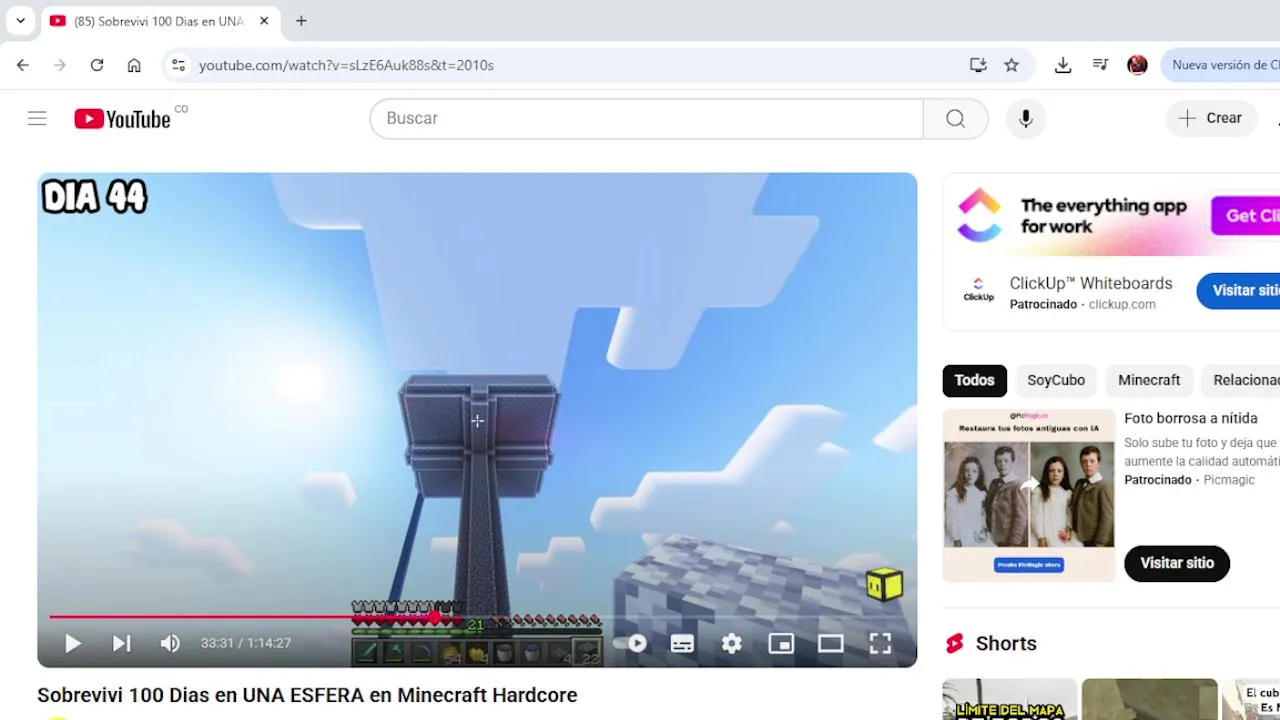Select the Relacionados filter chip
Viewport: 1280px width, 720px height.
[x=1241, y=380]
